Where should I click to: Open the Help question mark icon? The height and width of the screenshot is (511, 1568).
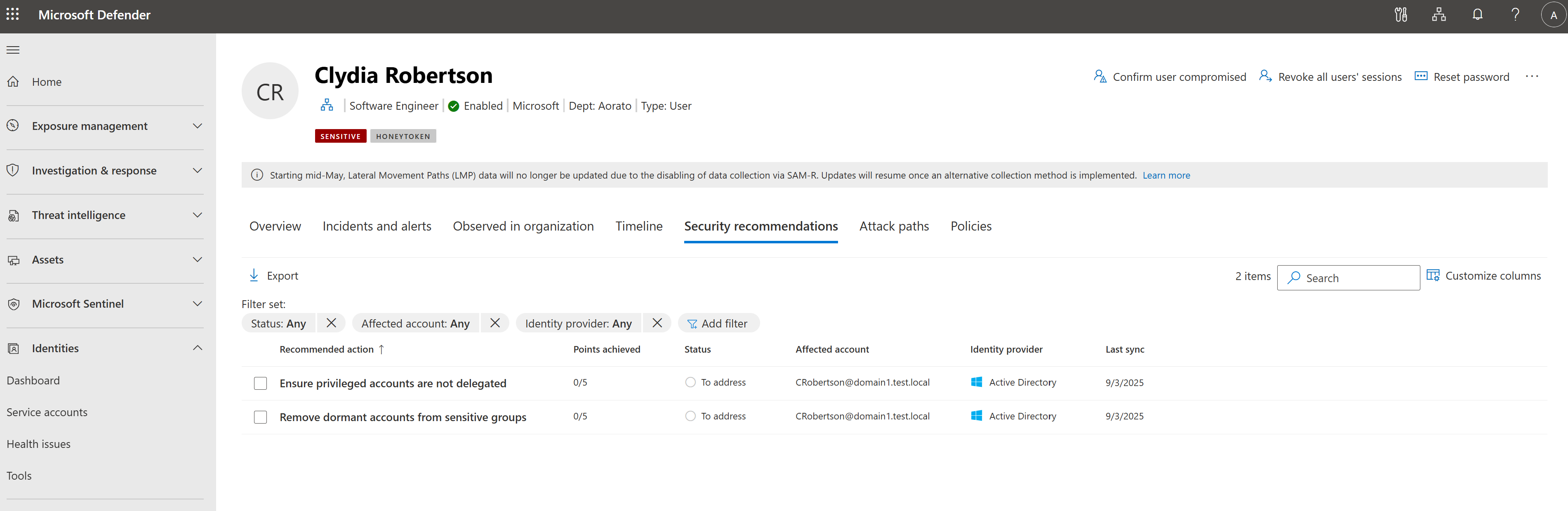click(1516, 14)
